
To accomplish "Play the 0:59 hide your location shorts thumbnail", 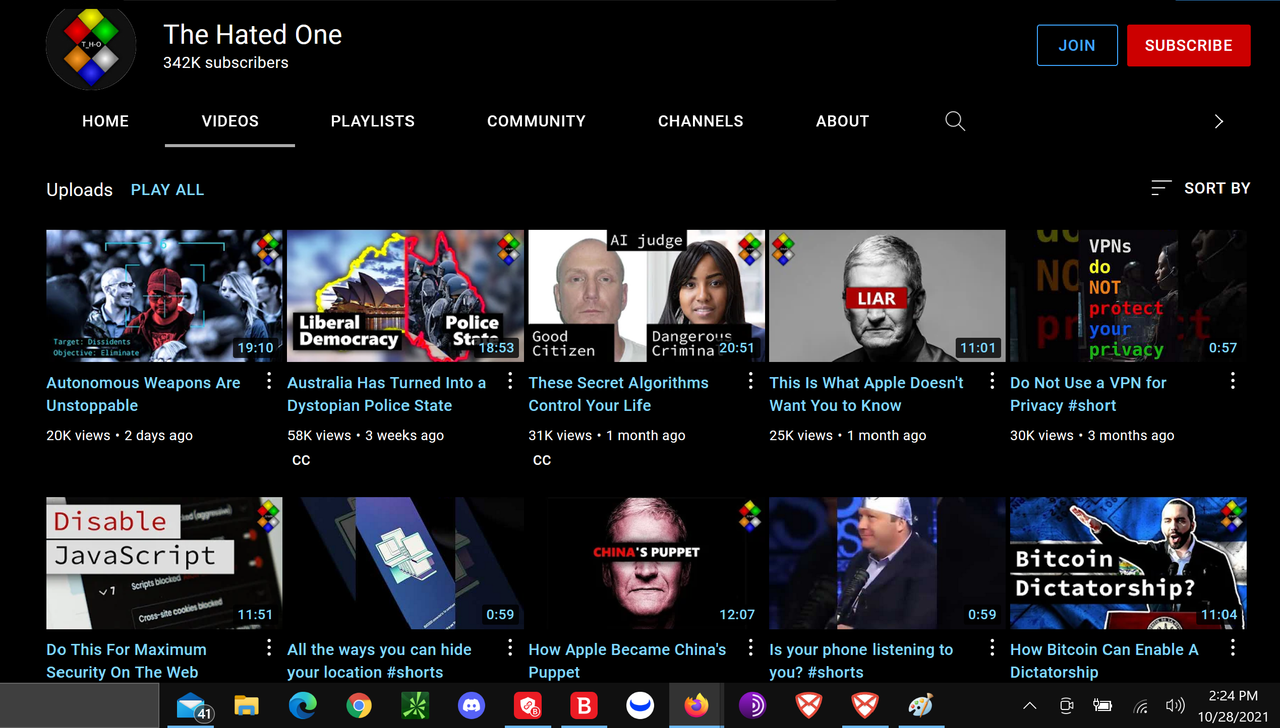I will 405,563.
